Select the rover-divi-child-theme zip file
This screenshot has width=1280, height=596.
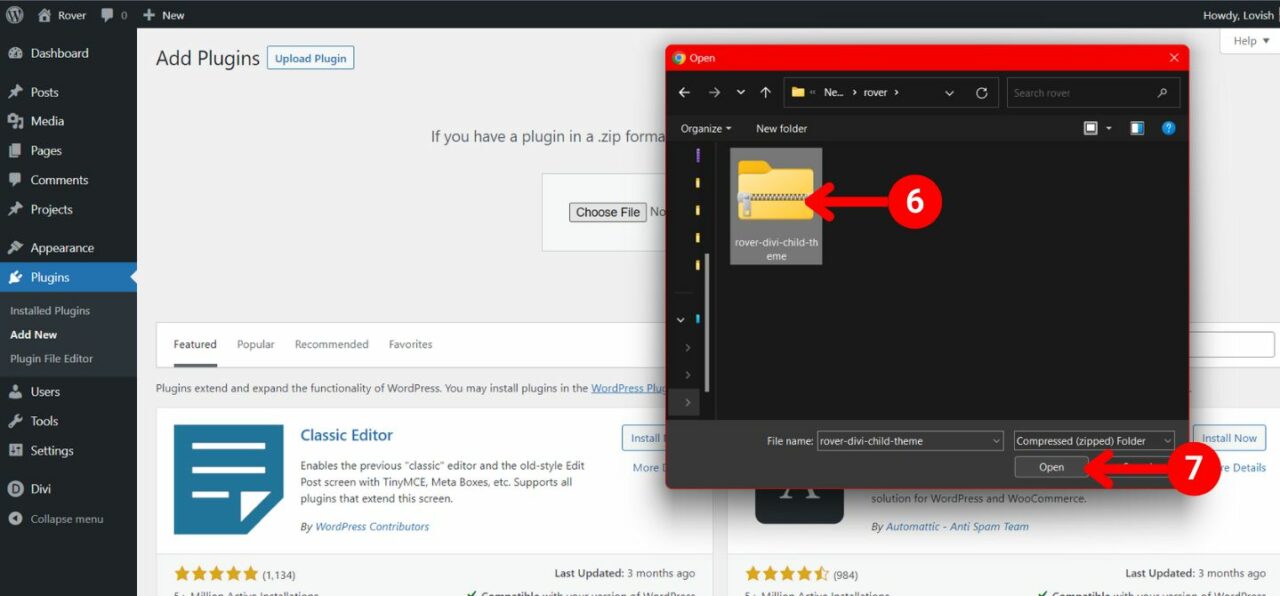tap(776, 205)
